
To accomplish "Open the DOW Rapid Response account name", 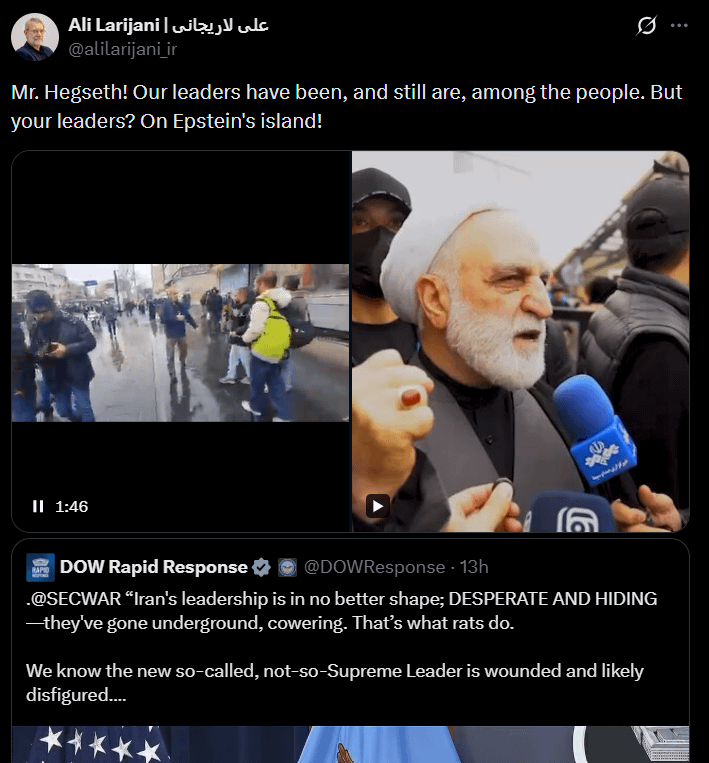I will (153, 567).
